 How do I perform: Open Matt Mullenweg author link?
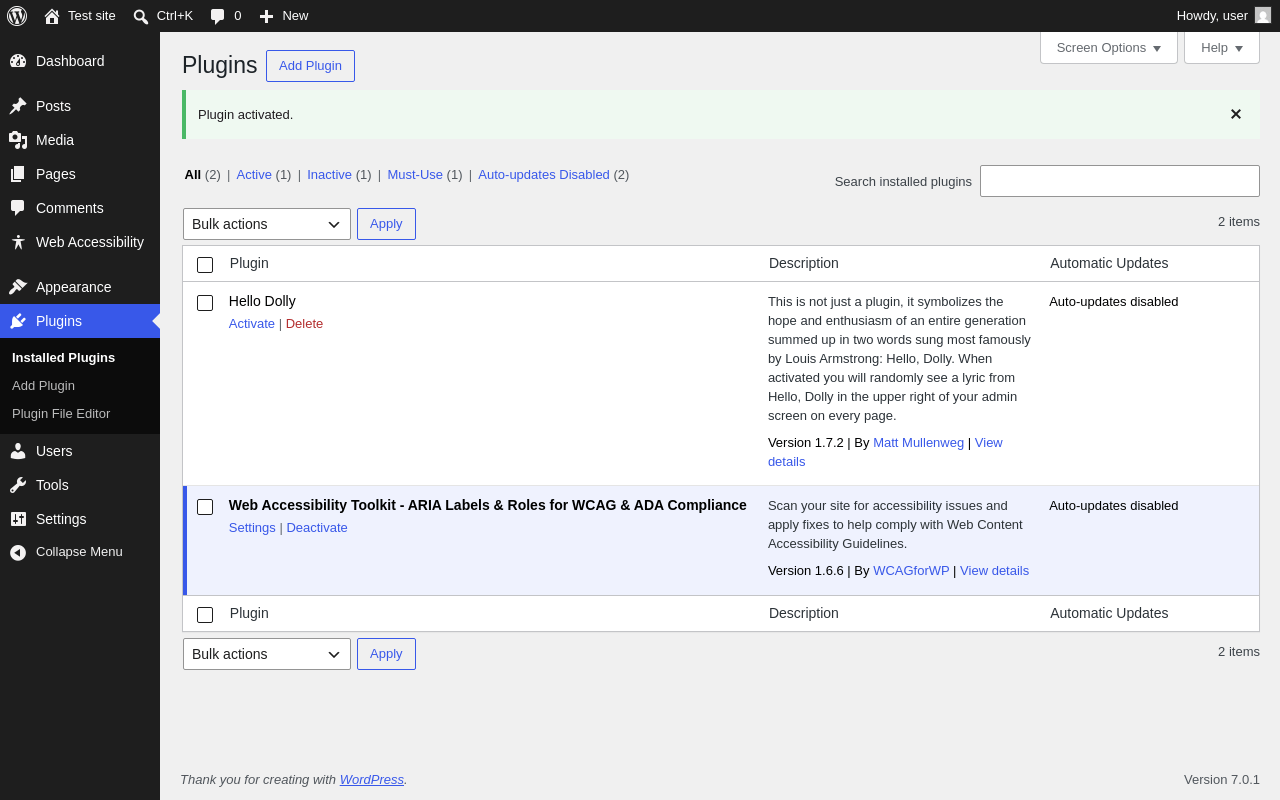click(x=918, y=442)
